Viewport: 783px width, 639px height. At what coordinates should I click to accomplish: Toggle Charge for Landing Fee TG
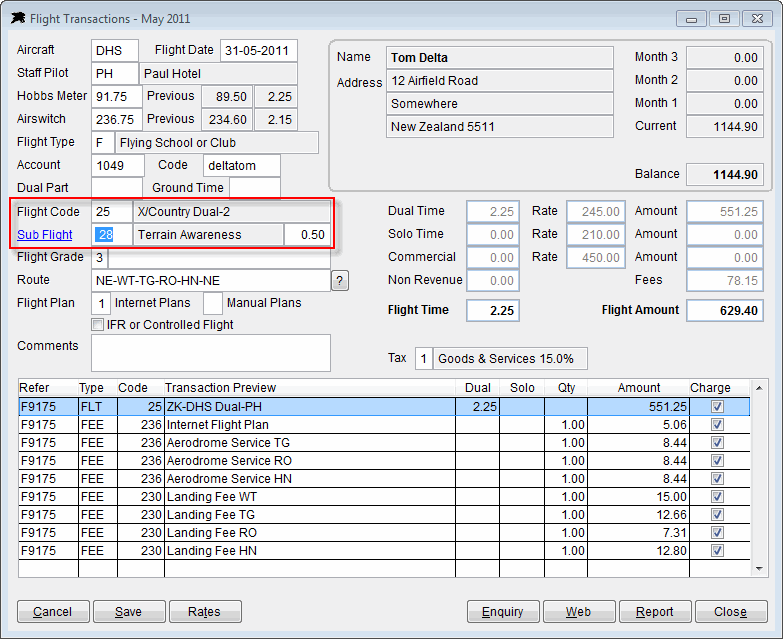pyautogui.click(x=717, y=515)
